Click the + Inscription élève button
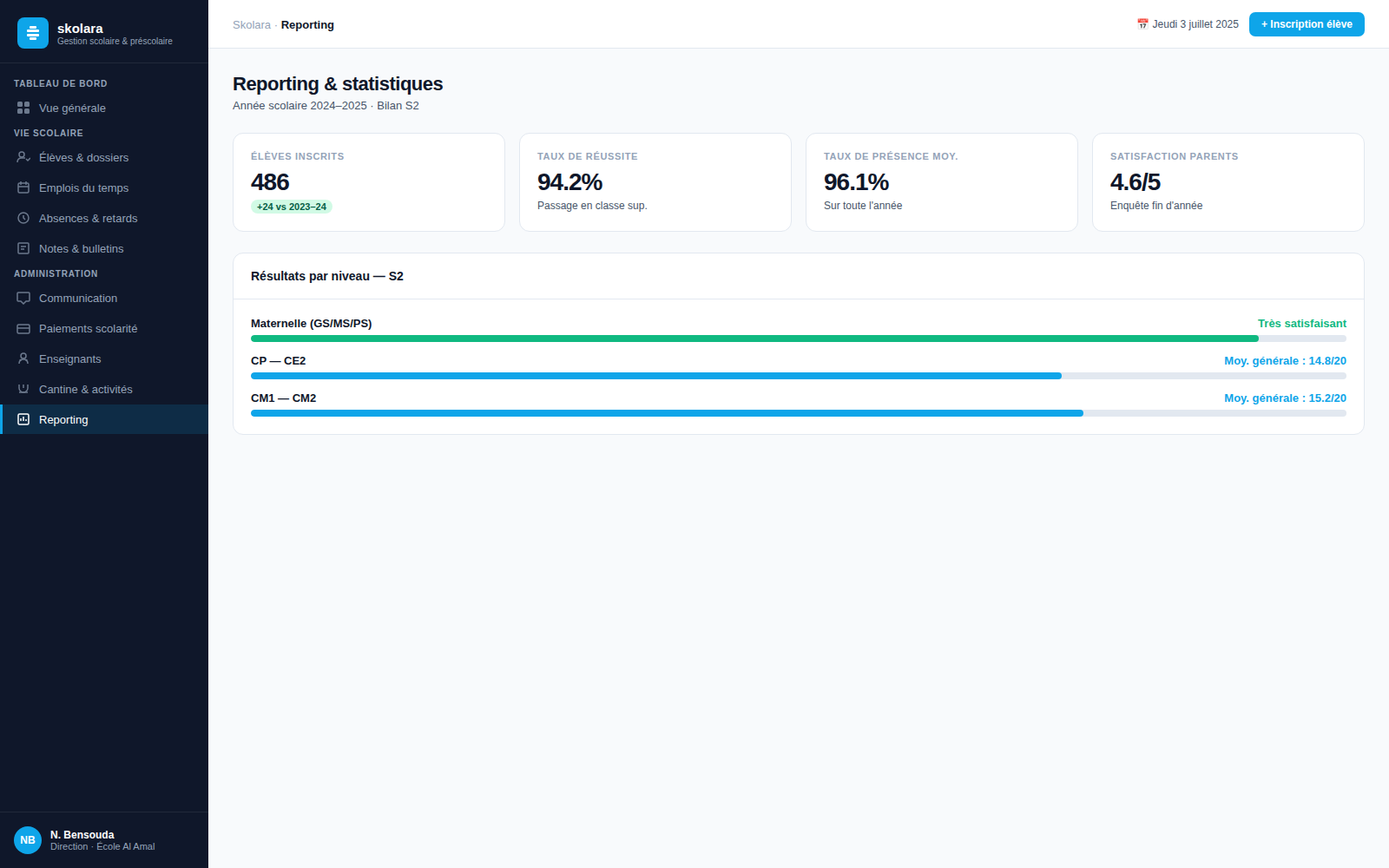 coord(1307,24)
